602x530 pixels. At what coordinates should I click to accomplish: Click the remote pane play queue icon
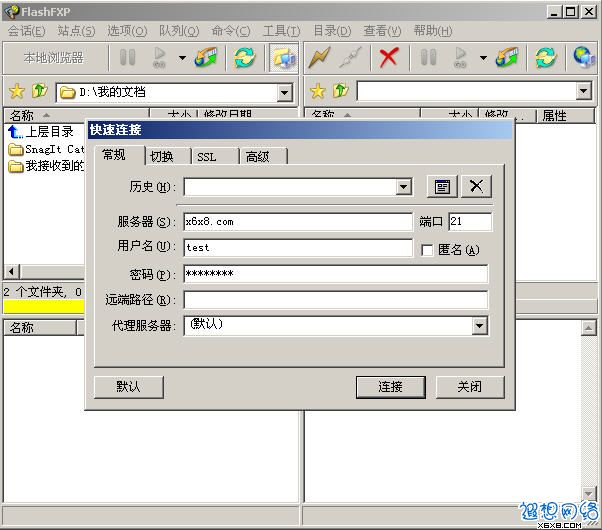460,58
